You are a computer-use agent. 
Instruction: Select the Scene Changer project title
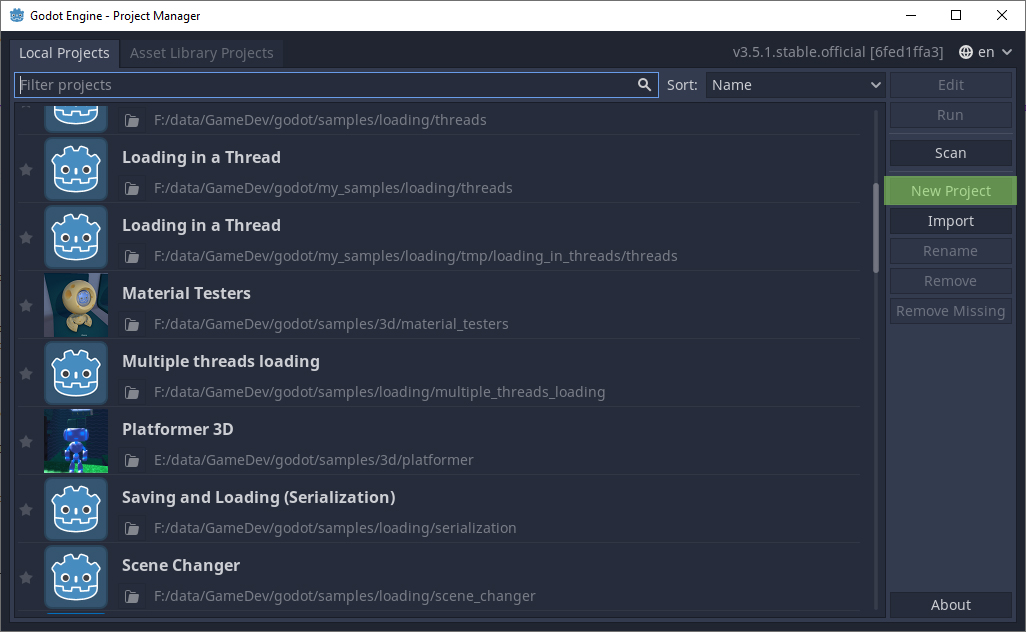[181, 565]
